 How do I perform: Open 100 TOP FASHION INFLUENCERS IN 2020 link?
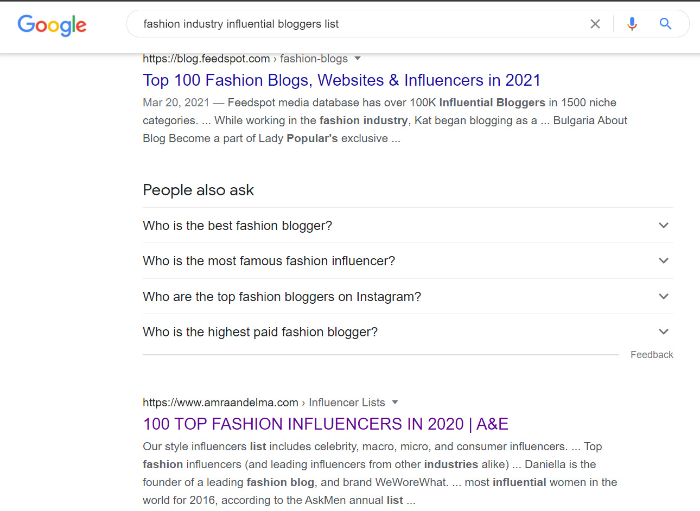325,424
